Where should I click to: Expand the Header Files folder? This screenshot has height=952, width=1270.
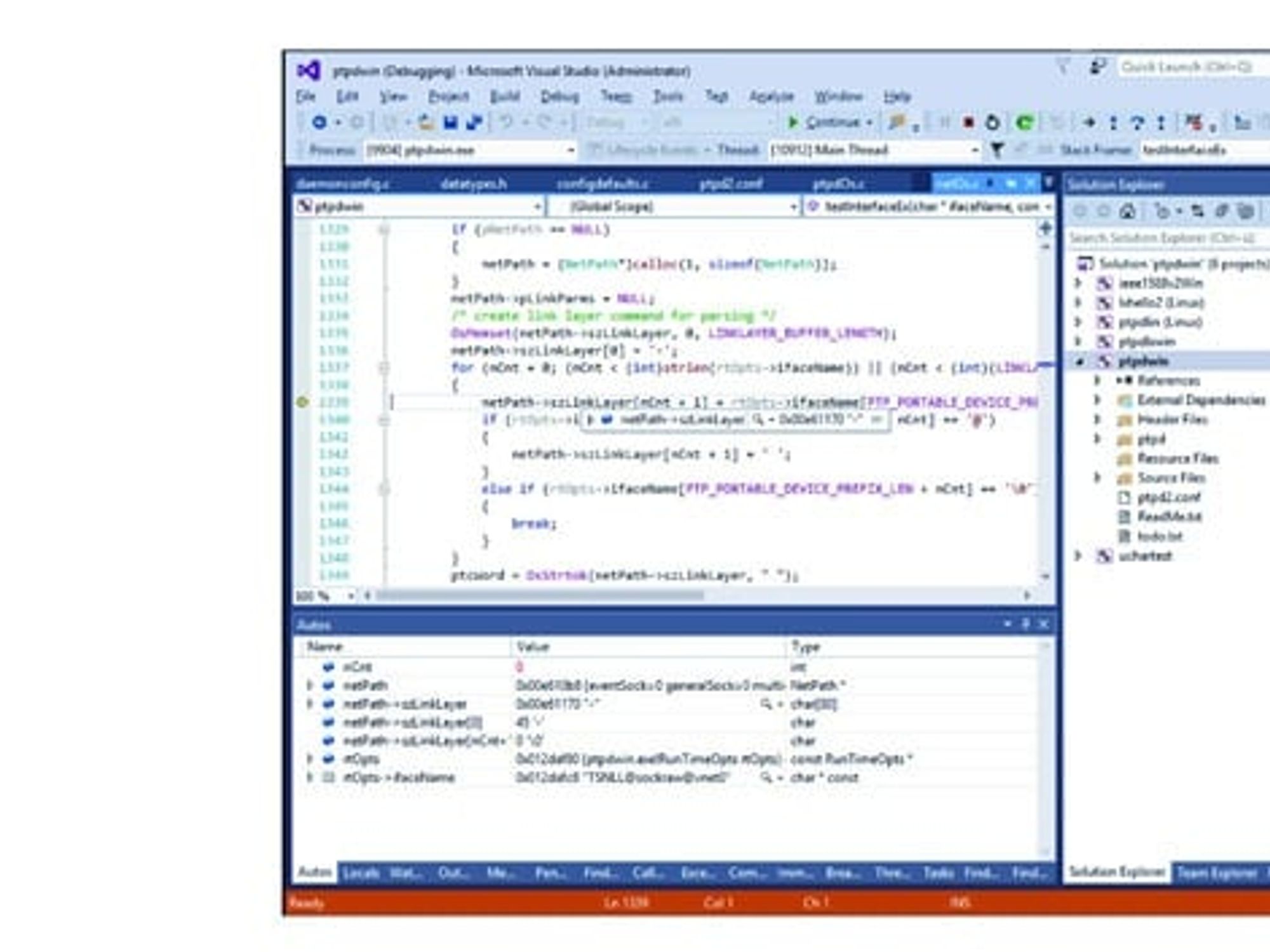click(1097, 420)
